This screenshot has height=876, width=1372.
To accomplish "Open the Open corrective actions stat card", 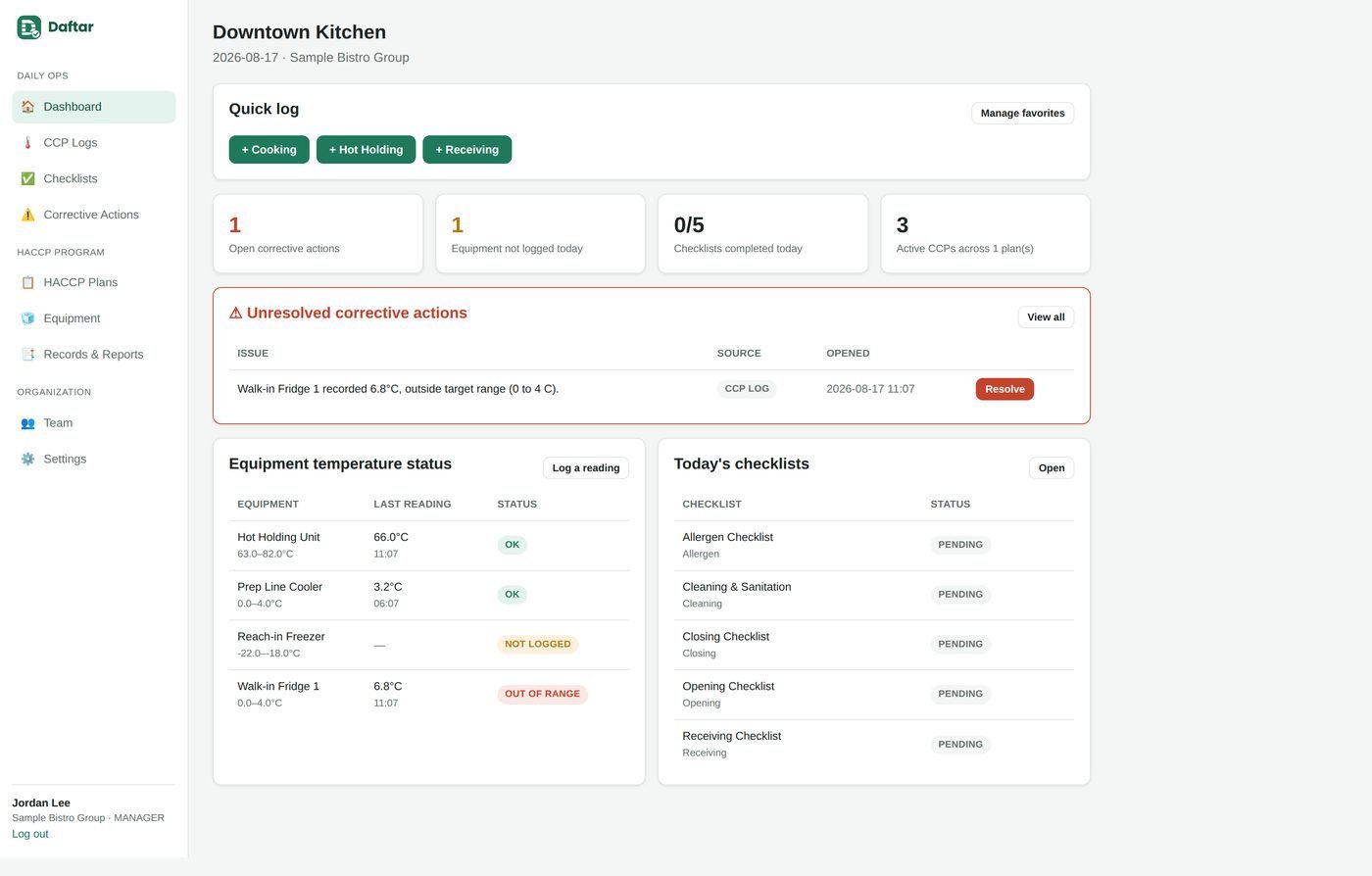I will (x=318, y=234).
